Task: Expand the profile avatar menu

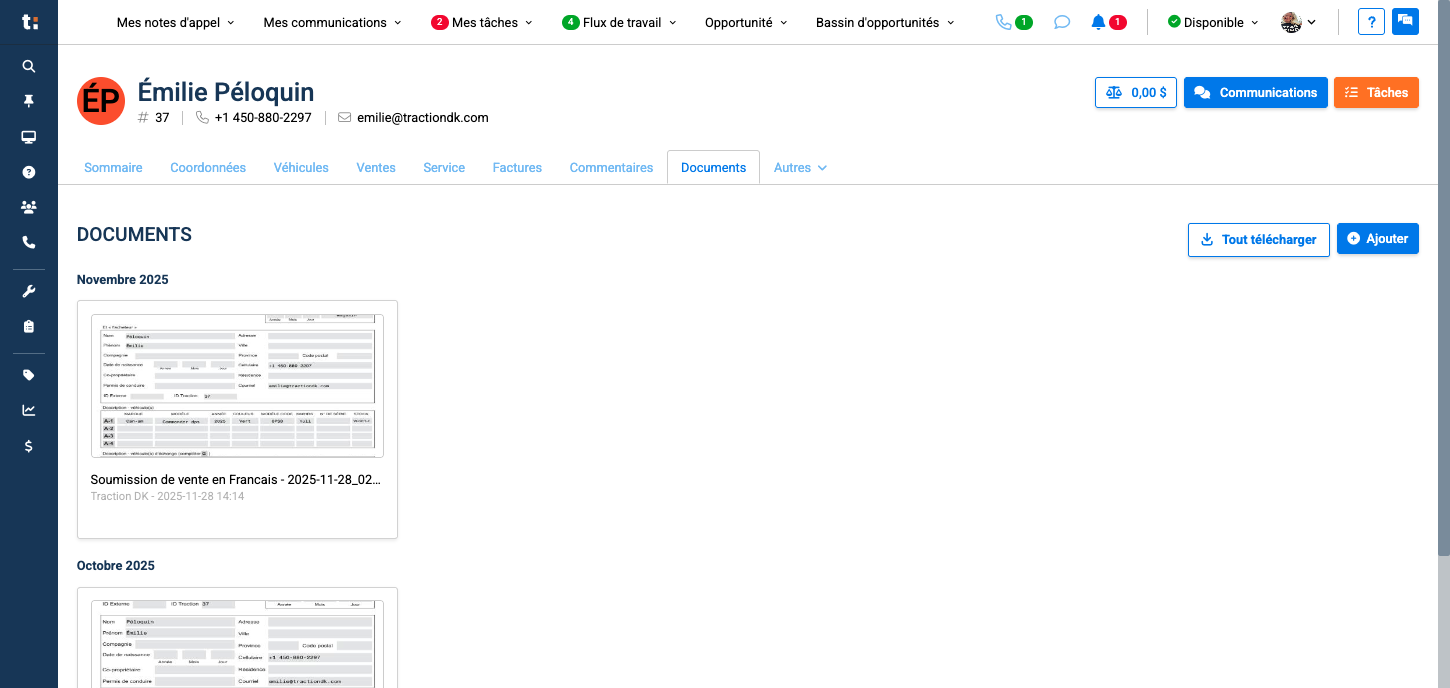Action: [1297, 21]
